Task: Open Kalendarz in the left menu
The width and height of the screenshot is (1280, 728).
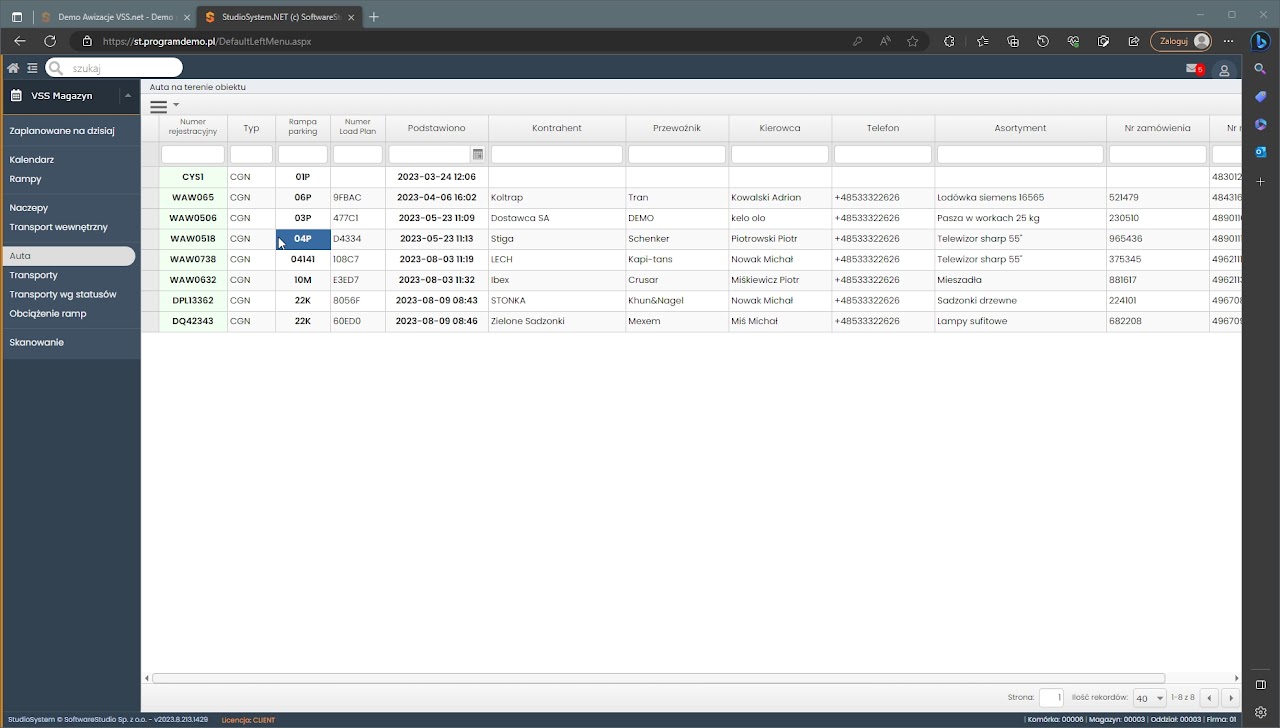Action: coord(32,160)
